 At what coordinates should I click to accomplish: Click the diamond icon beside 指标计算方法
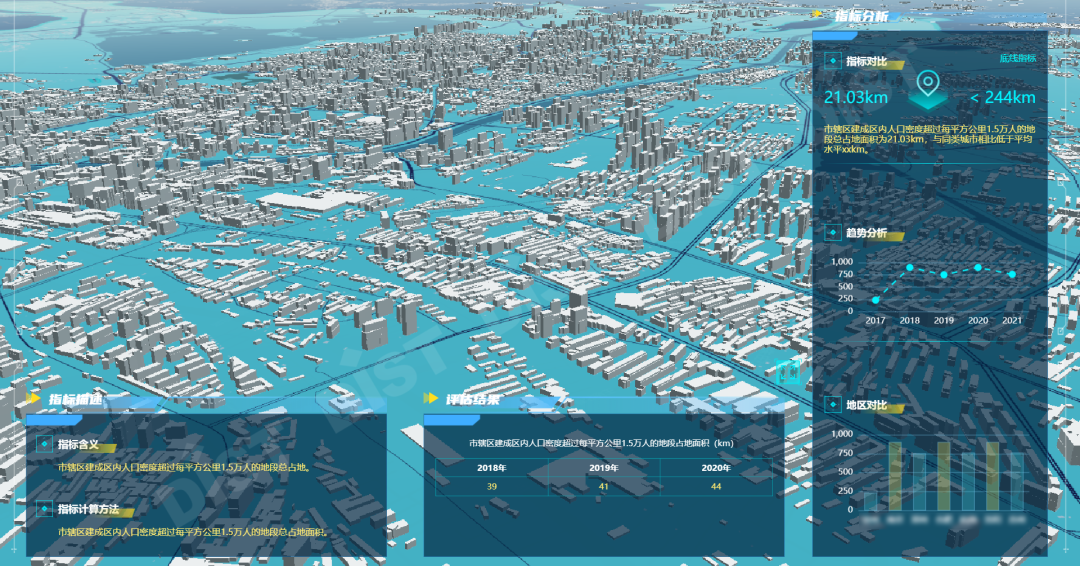43,509
